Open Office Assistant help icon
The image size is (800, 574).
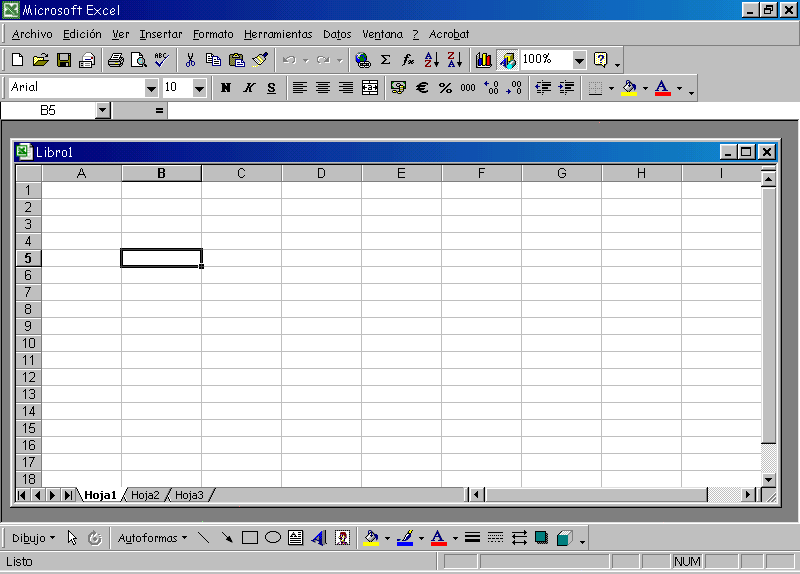coord(601,60)
